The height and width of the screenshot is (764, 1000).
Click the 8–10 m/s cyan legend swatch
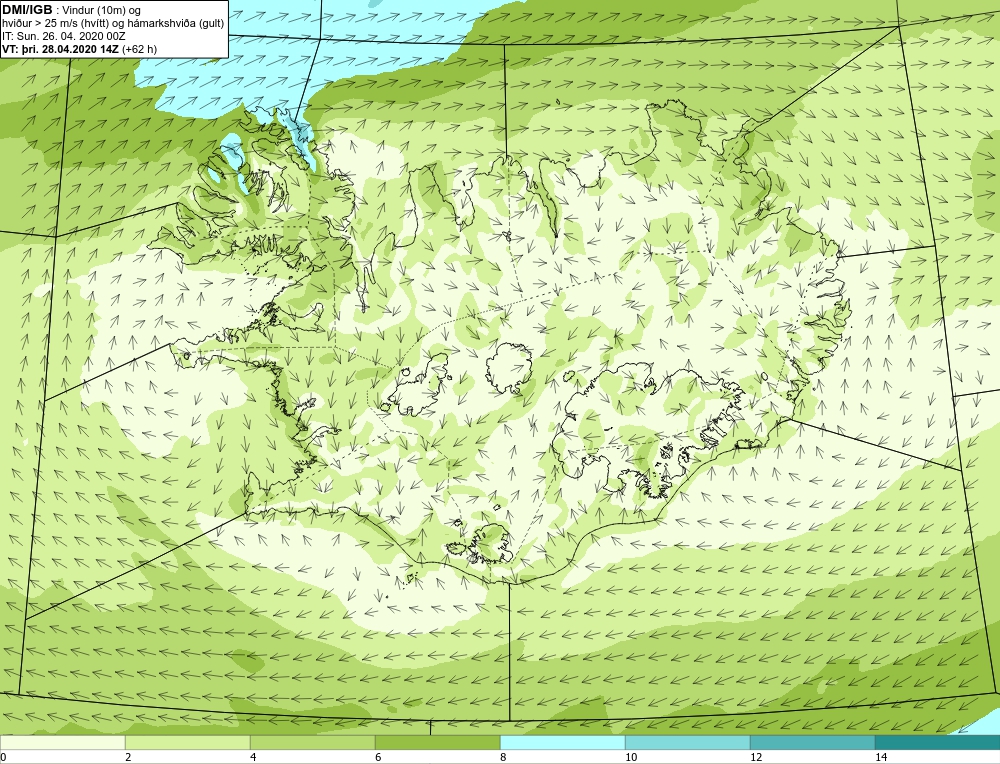562,742
